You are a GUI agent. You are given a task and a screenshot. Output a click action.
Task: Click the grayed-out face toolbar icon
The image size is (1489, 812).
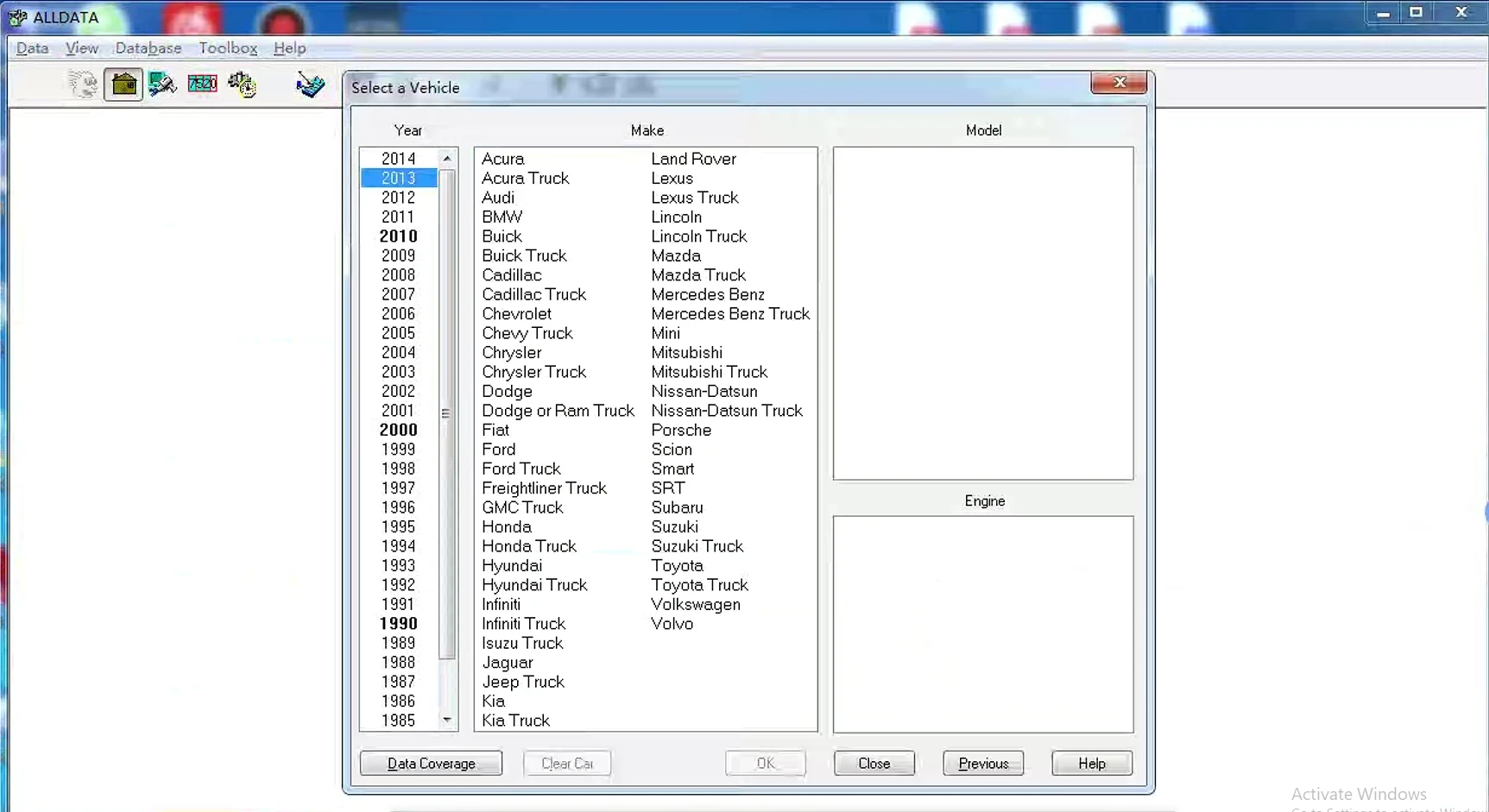pos(83,85)
